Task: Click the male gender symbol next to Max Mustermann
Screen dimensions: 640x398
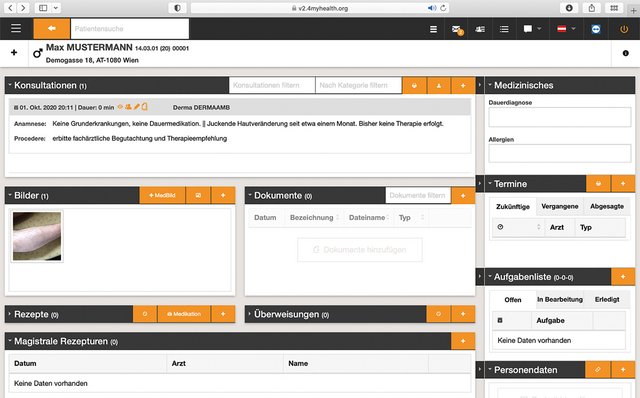Action: [38, 53]
